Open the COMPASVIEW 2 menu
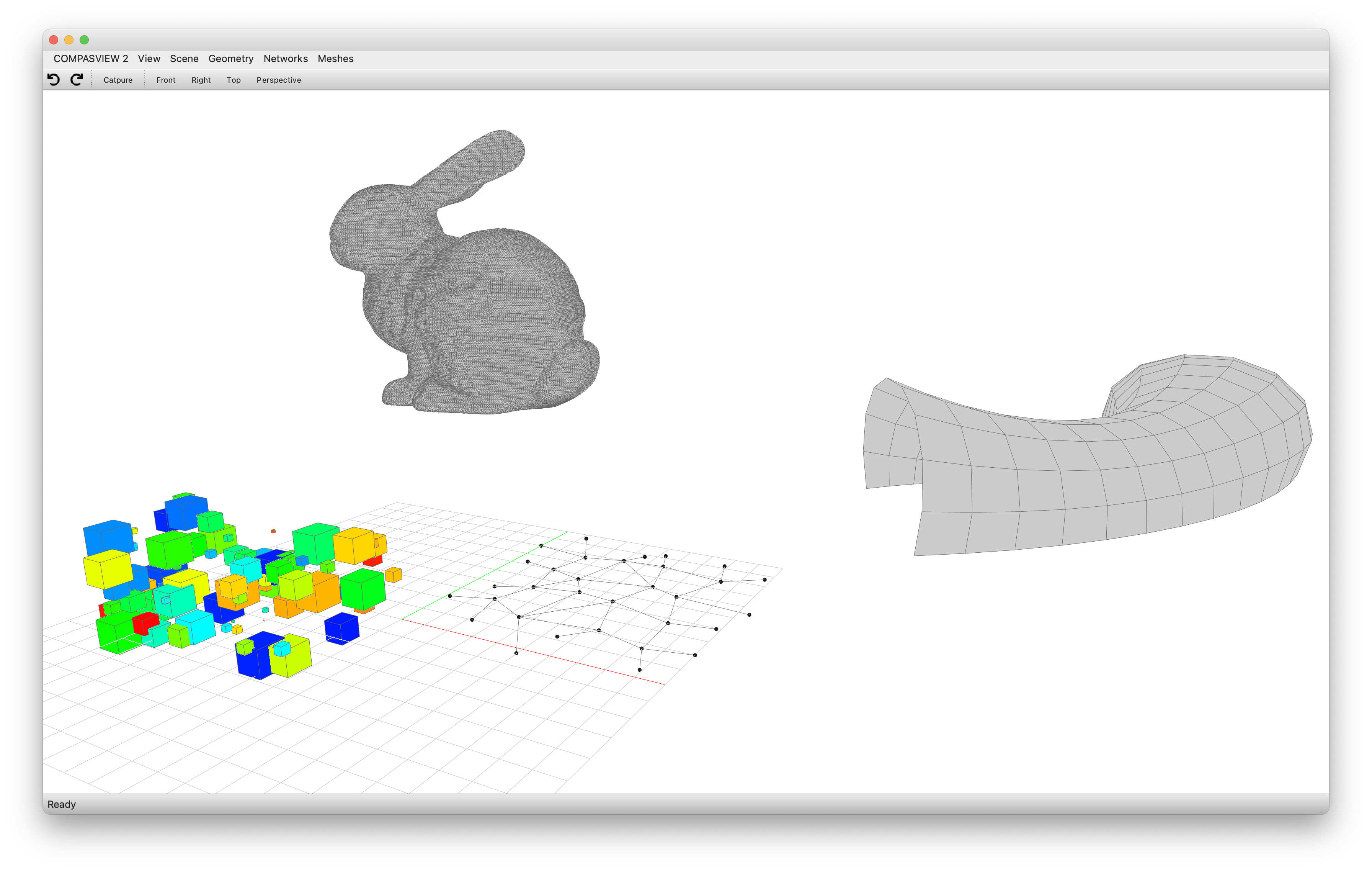This screenshot has width=1372, height=871. click(x=91, y=59)
